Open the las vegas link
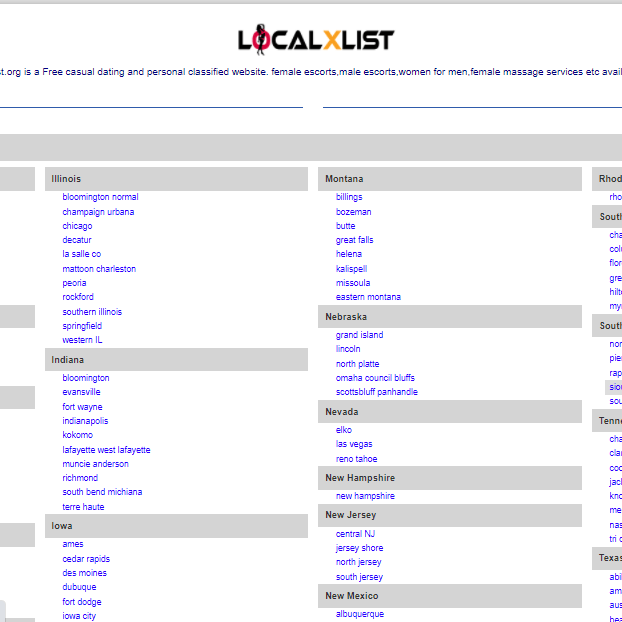 coord(354,444)
